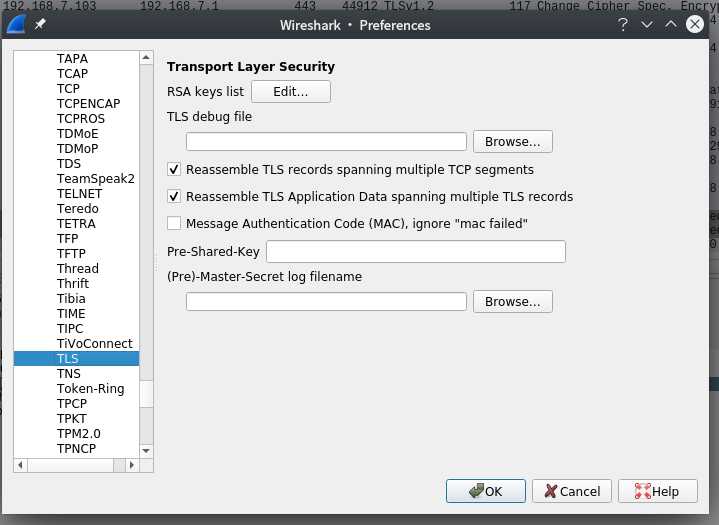The image size is (719, 525).
Task: Open the question mark help icon in title bar
Action: point(623,24)
